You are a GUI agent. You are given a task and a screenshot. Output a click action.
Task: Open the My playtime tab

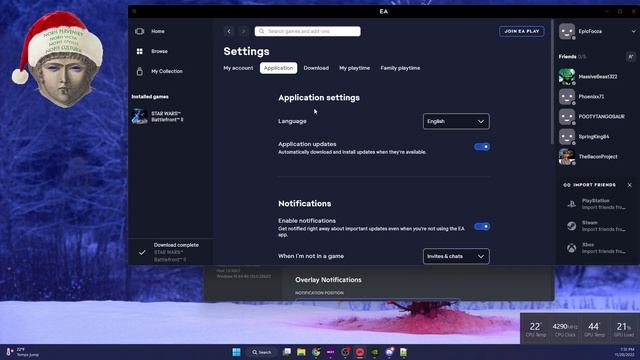[354, 68]
